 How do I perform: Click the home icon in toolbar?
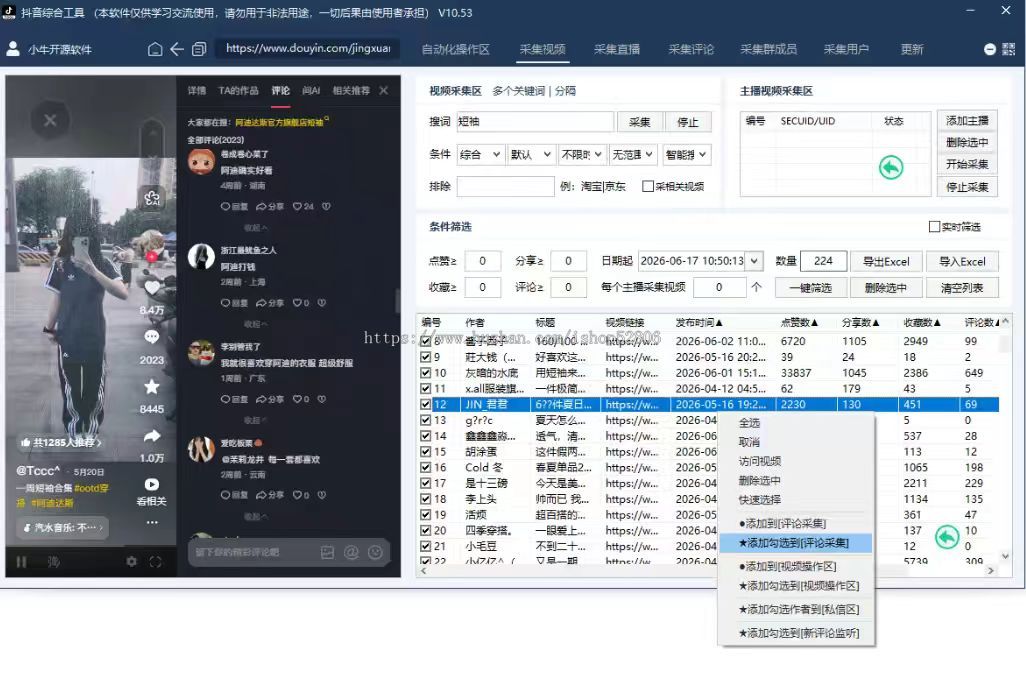click(155, 49)
